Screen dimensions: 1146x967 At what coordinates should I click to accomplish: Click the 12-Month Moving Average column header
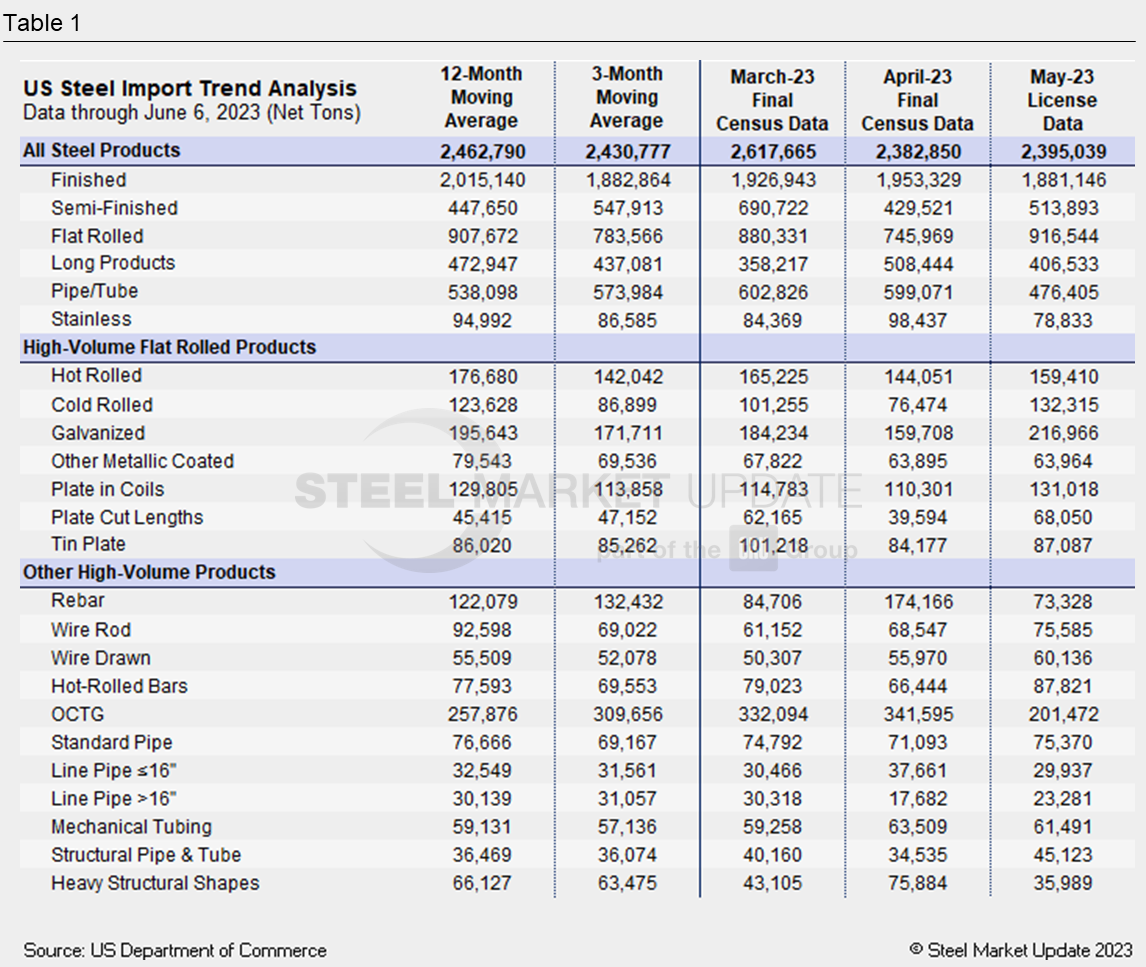click(481, 98)
